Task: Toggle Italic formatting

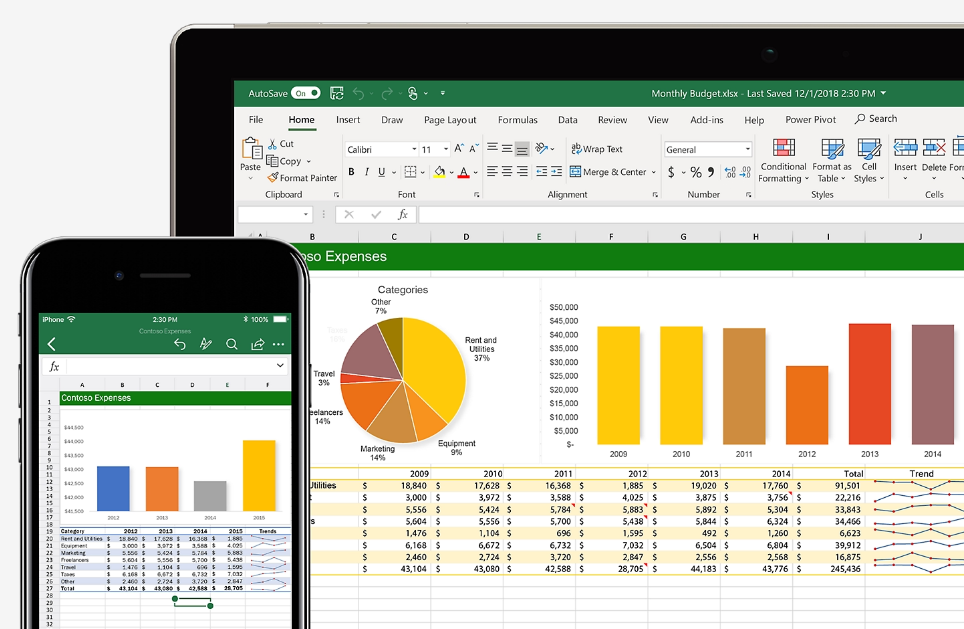Action: pyautogui.click(x=366, y=172)
